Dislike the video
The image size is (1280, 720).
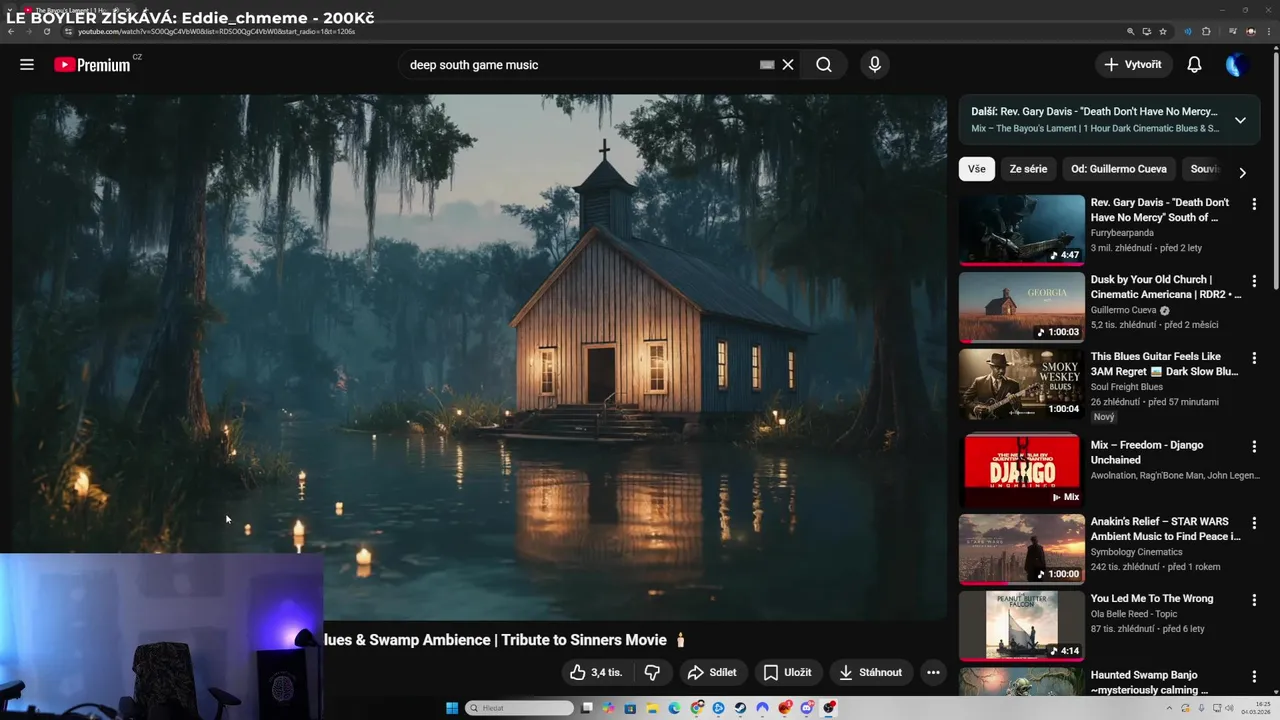(652, 673)
